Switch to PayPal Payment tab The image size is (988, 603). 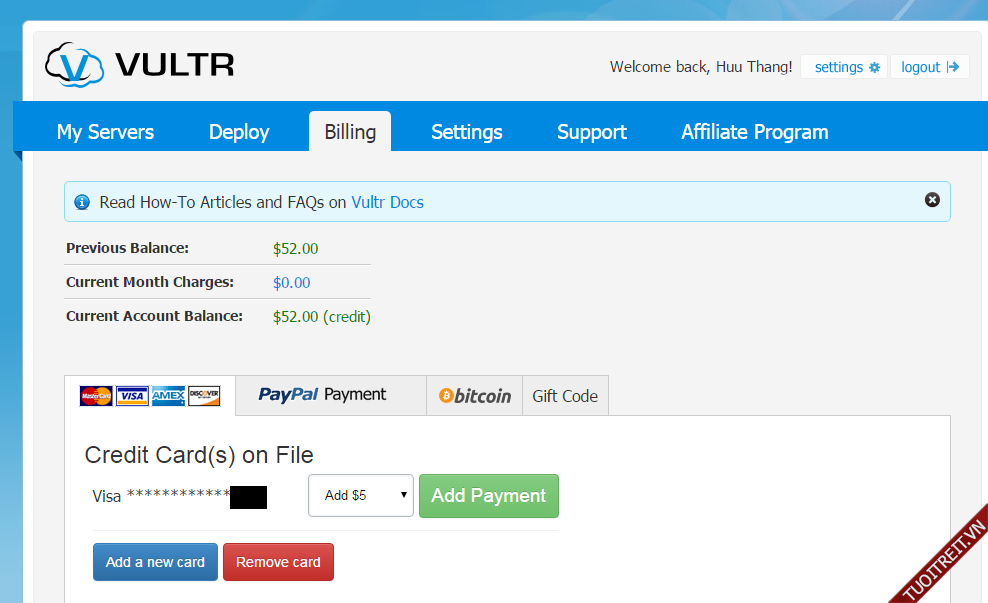(322, 395)
